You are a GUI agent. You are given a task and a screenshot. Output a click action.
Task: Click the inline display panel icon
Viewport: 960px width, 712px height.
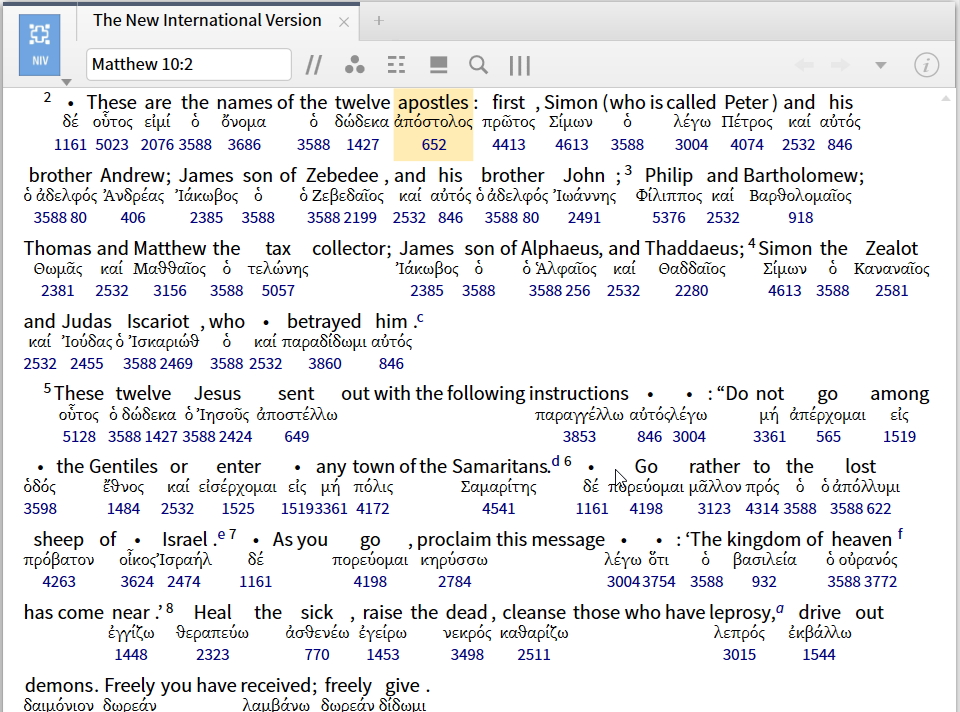pyautogui.click(x=438, y=65)
